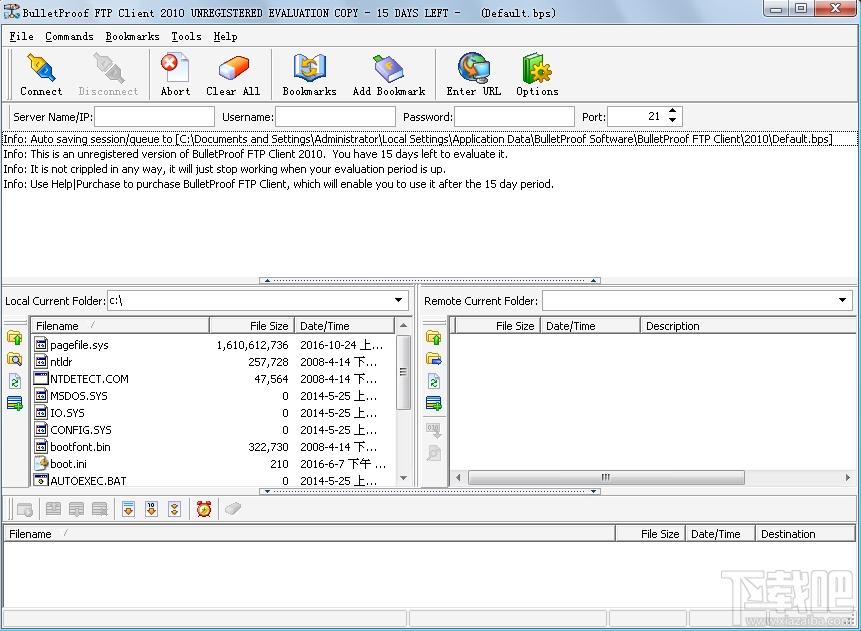
Task: Sort local files by Date/Time column
Action: click(344, 326)
